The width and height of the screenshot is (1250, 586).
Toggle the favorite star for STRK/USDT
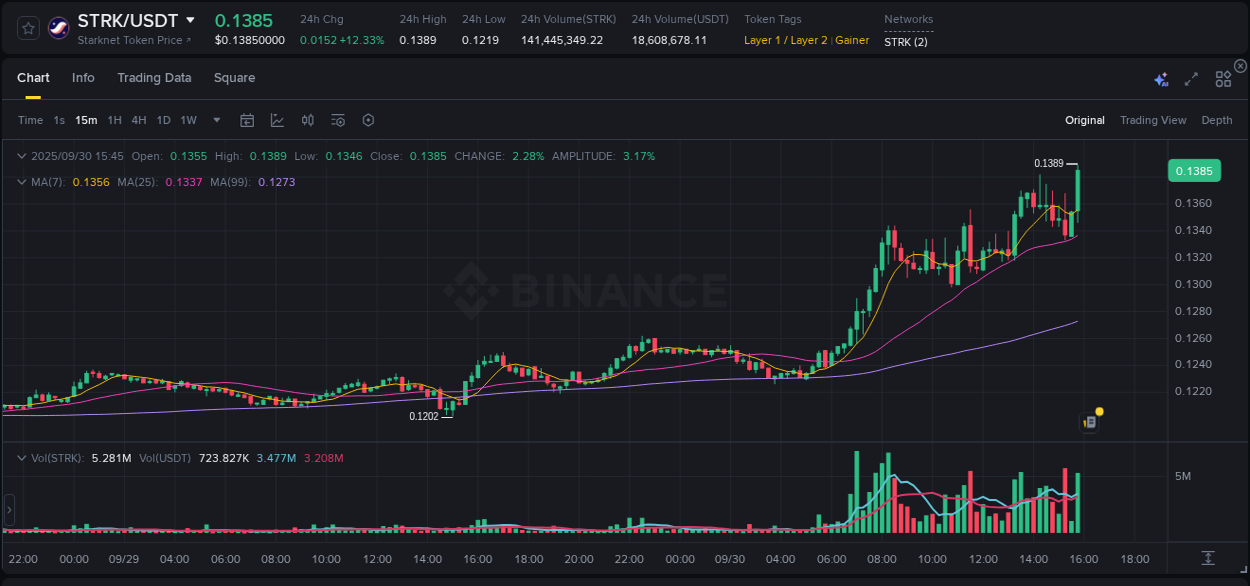[27, 27]
